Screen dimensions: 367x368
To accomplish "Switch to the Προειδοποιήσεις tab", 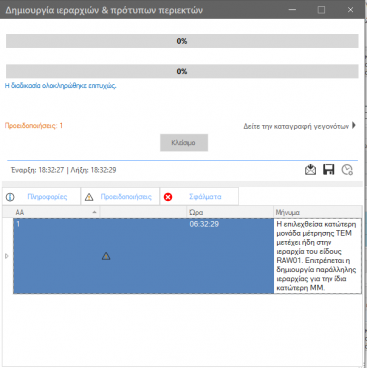I will point(121,197).
